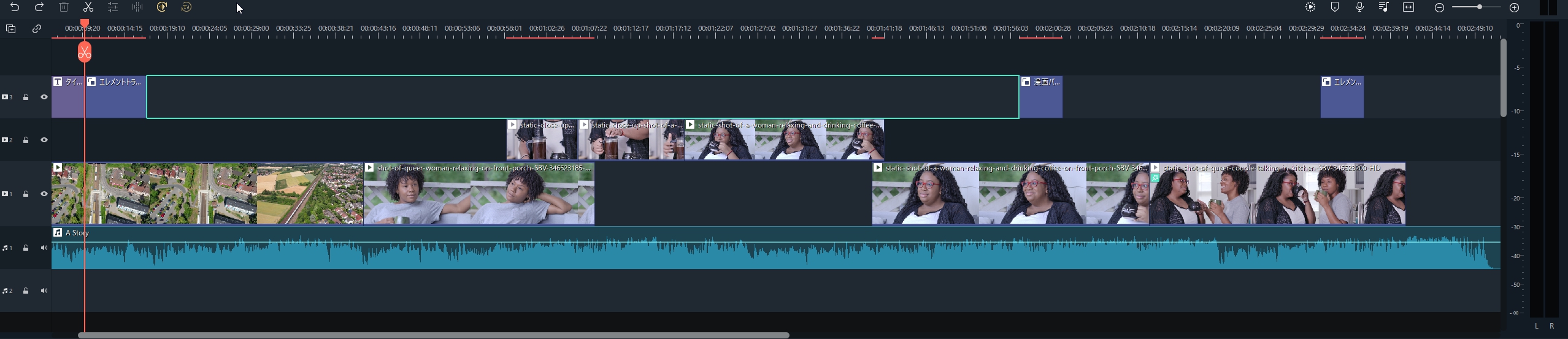
Task: Click the Redo arrow icon
Action: (39, 7)
